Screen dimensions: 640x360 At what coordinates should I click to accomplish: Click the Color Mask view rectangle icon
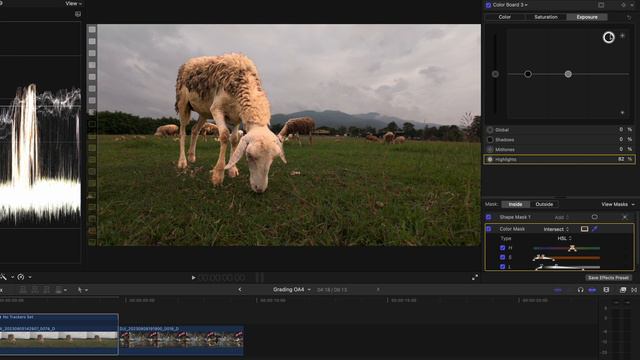[584, 229]
